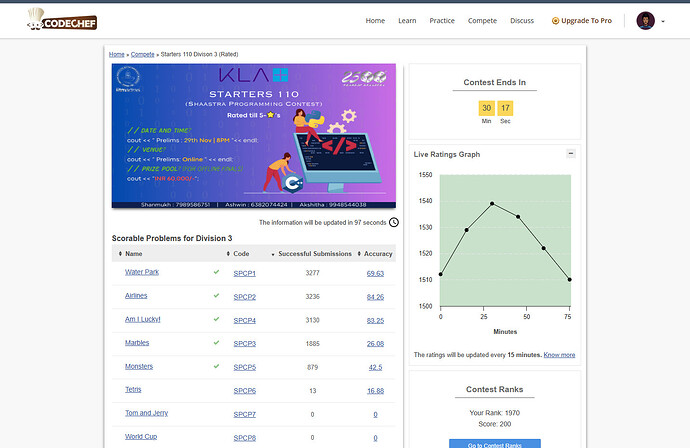The height and width of the screenshot is (448, 690).
Task: Click the solved checkmark for Water Park
Action: click(x=216, y=272)
